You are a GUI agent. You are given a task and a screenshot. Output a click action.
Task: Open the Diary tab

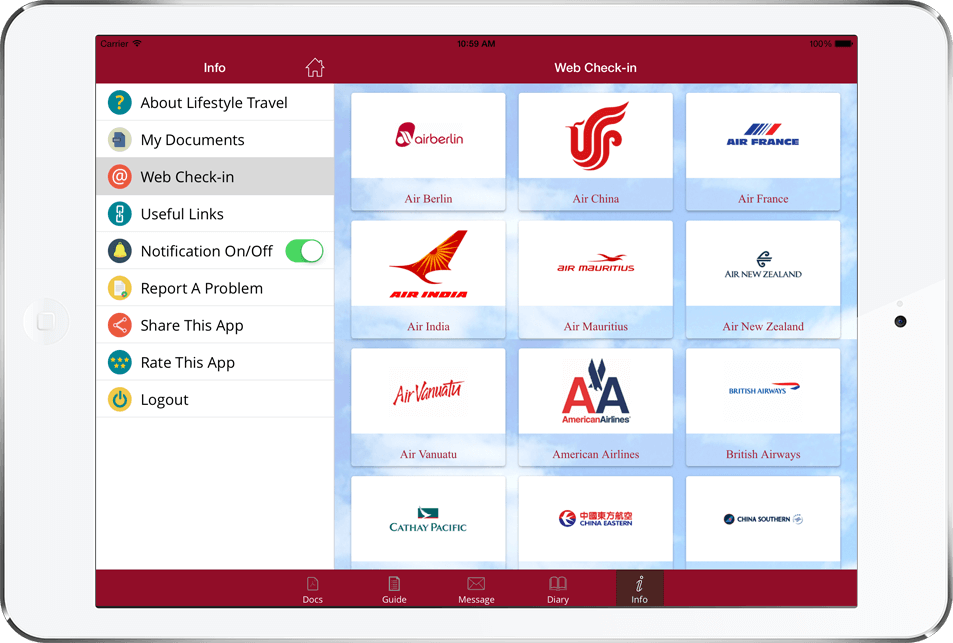557,590
